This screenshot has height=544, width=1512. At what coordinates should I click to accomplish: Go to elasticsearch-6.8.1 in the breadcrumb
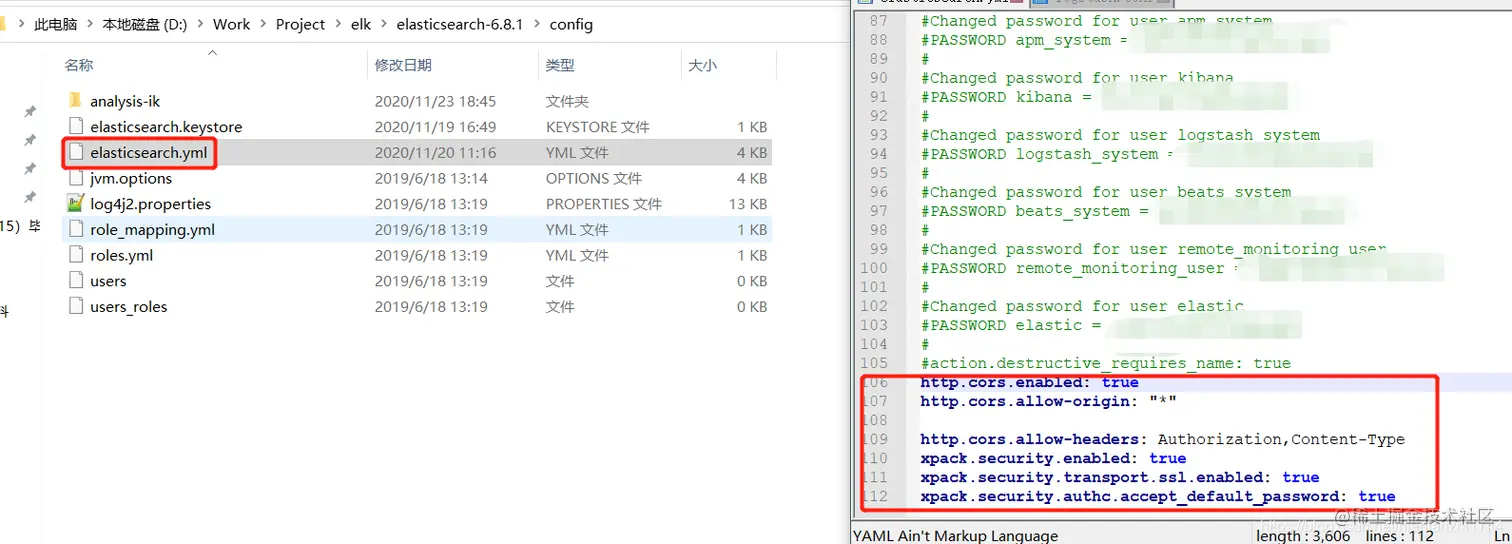pos(459,24)
